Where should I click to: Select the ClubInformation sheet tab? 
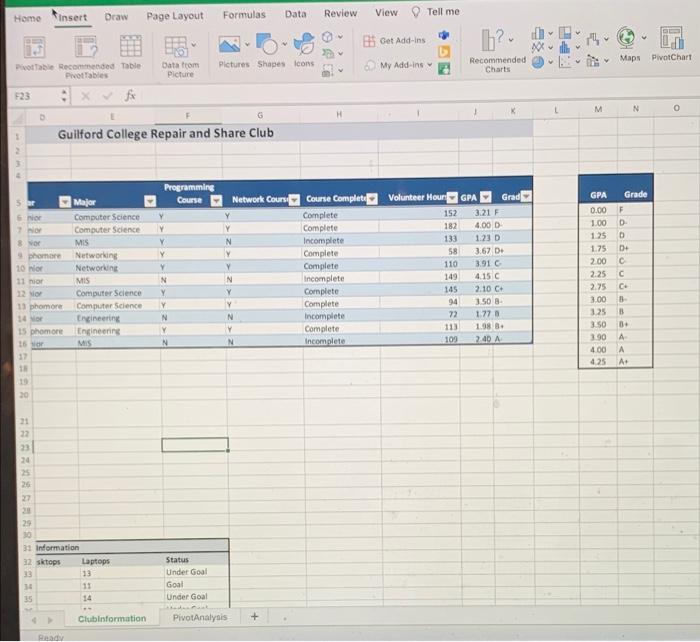click(112, 619)
